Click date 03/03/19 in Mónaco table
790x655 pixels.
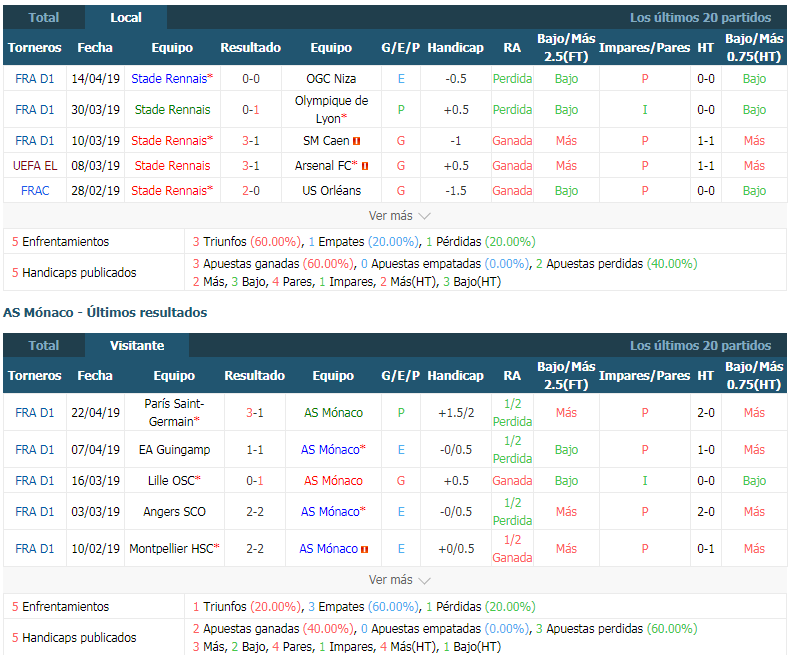[x=95, y=512]
